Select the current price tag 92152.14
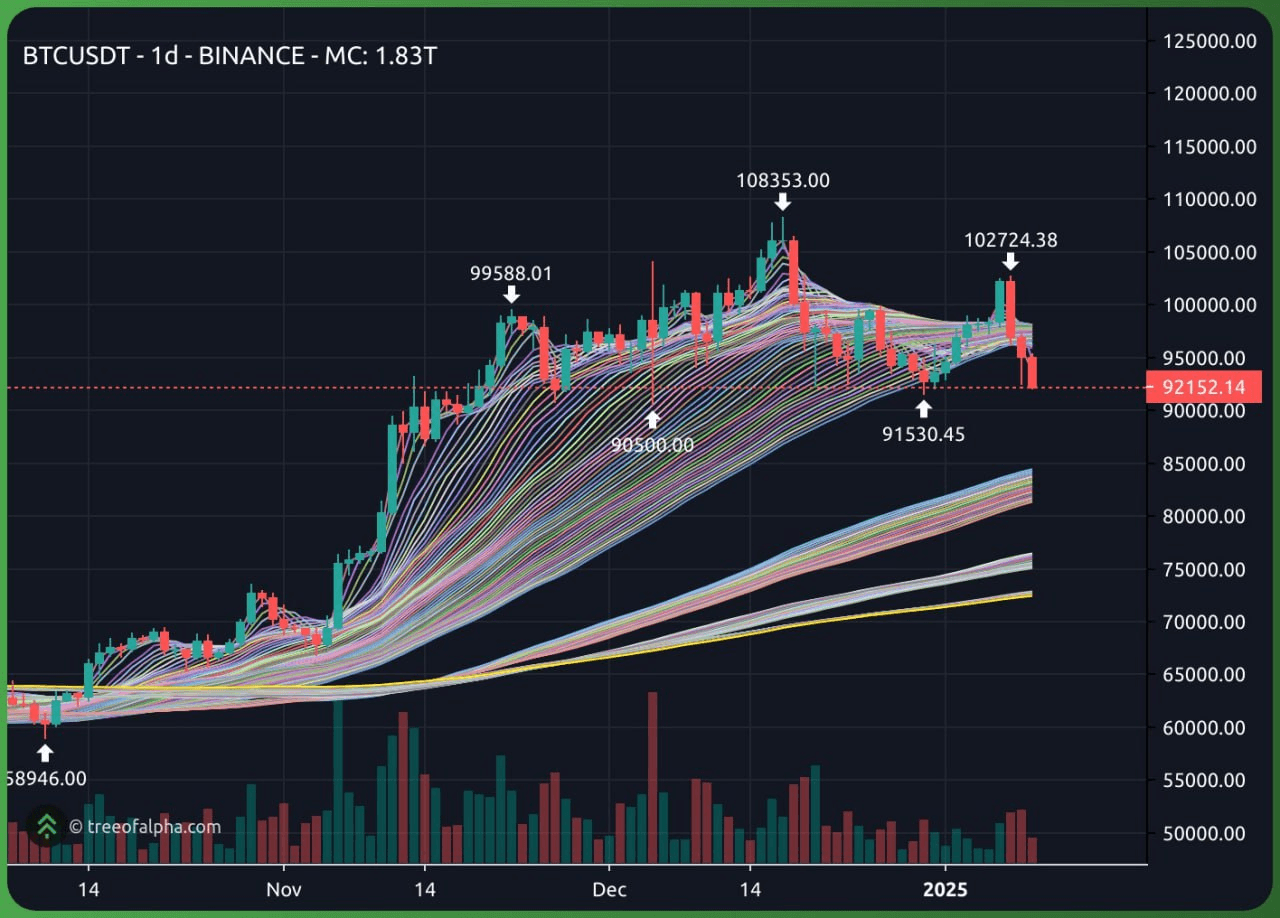 (1204, 386)
